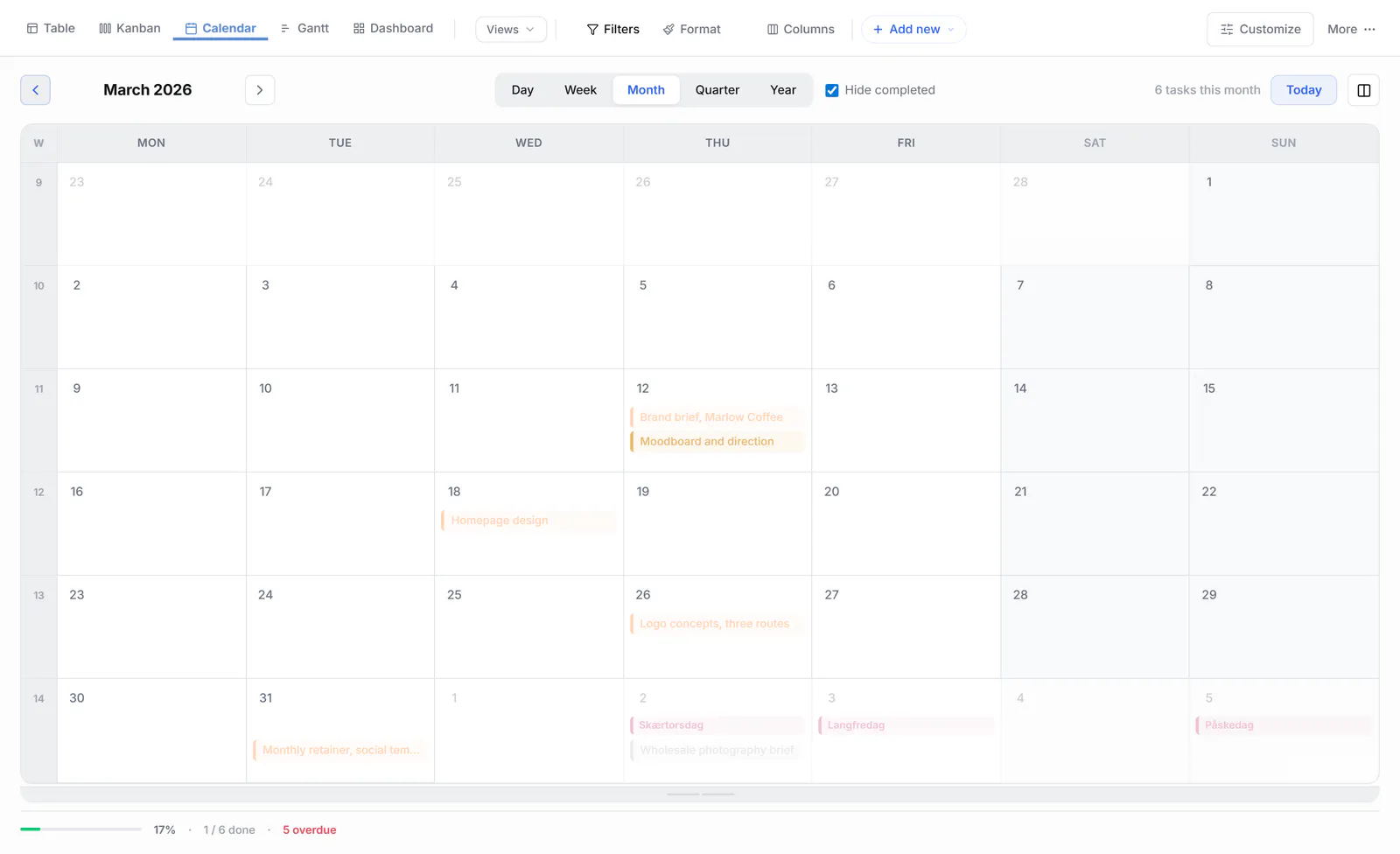Viewport: 1400px width, 854px height.
Task: Open the Add new dropdown
Action: 913,29
